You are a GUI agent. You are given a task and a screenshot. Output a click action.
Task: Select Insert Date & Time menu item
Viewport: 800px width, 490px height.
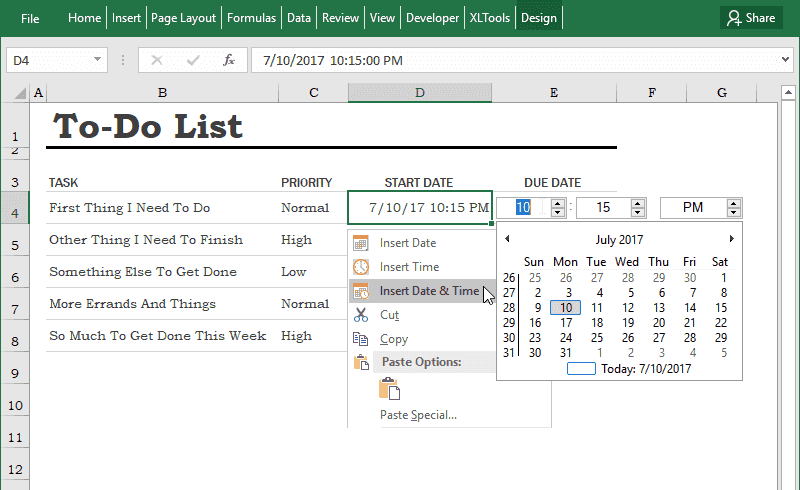(x=422, y=291)
